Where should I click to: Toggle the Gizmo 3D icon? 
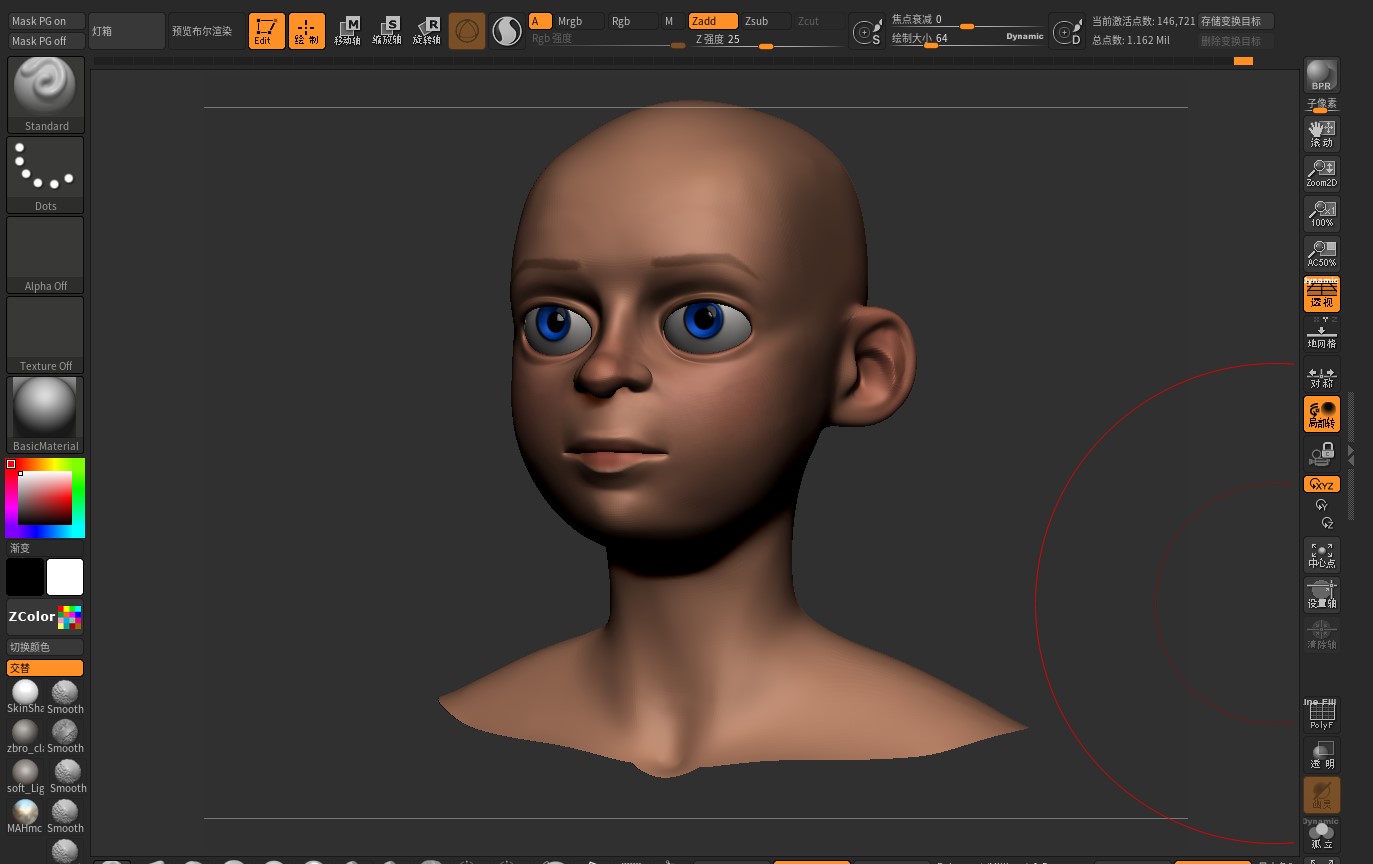[x=467, y=31]
